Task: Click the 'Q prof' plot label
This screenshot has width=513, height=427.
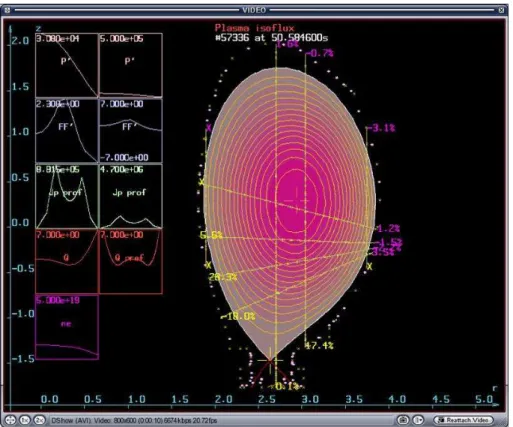Action: [x=129, y=258]
